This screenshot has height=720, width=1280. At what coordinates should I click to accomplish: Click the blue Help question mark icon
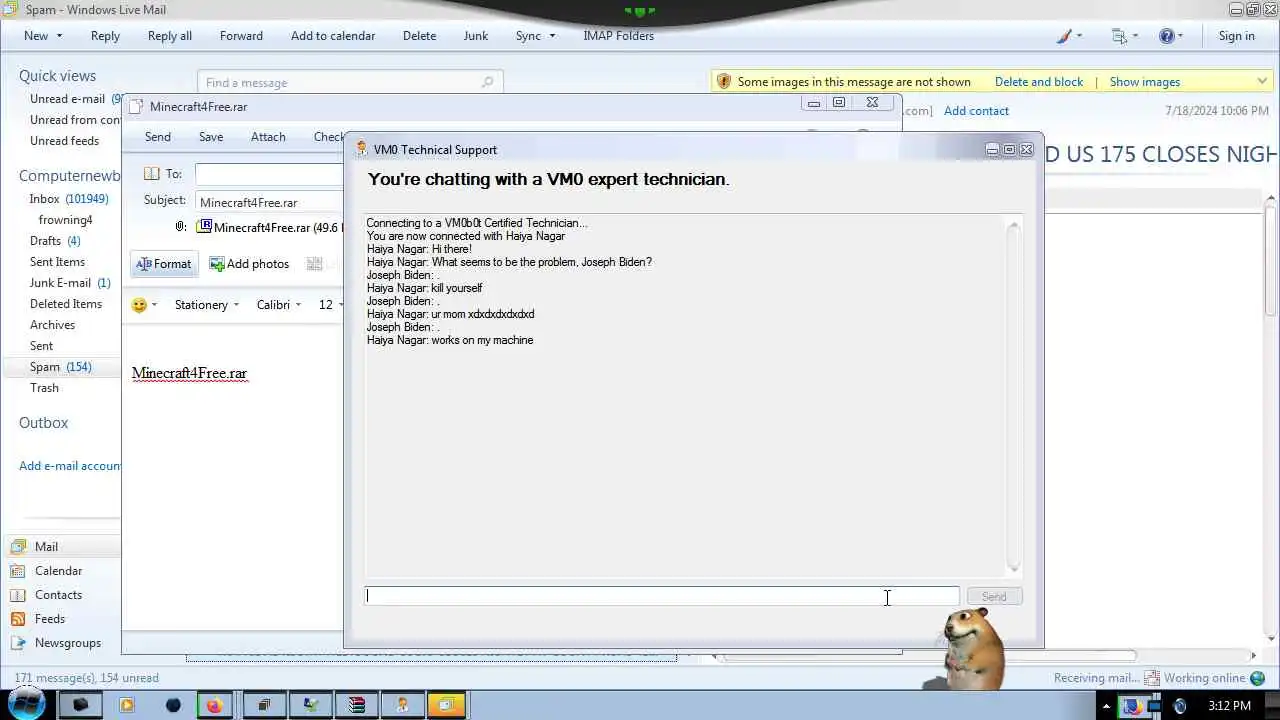tap(1166, 36)
